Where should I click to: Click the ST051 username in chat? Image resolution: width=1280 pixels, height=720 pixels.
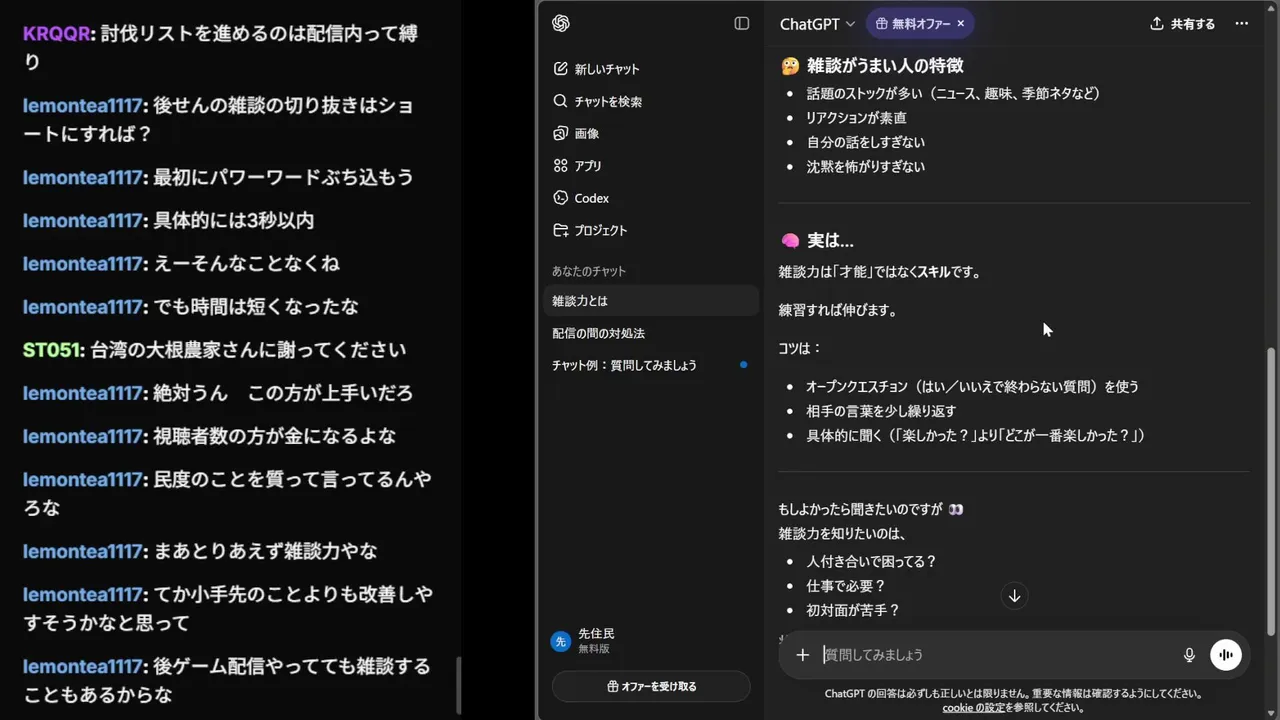coord(52,350)
